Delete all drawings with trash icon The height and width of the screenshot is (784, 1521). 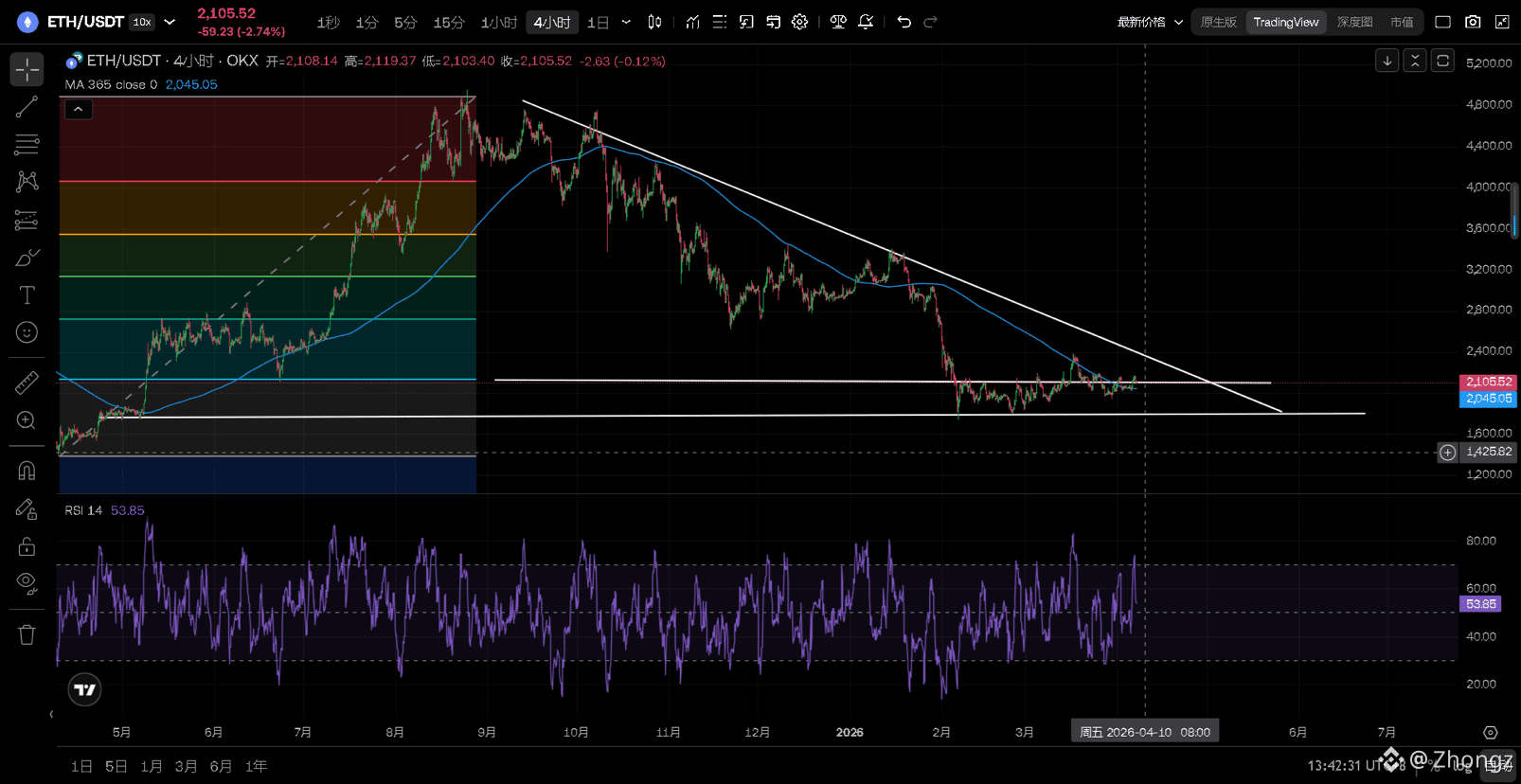(x=27, y=634)
